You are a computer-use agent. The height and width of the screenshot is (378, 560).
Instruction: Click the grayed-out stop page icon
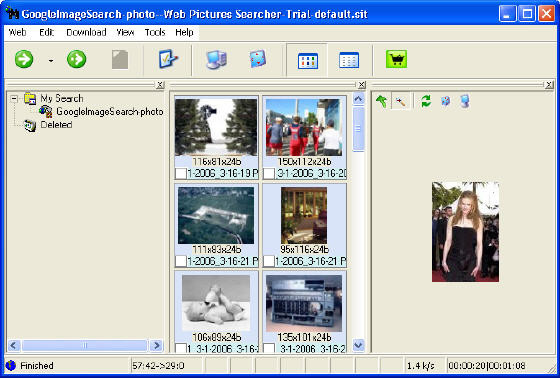point(120,60)
